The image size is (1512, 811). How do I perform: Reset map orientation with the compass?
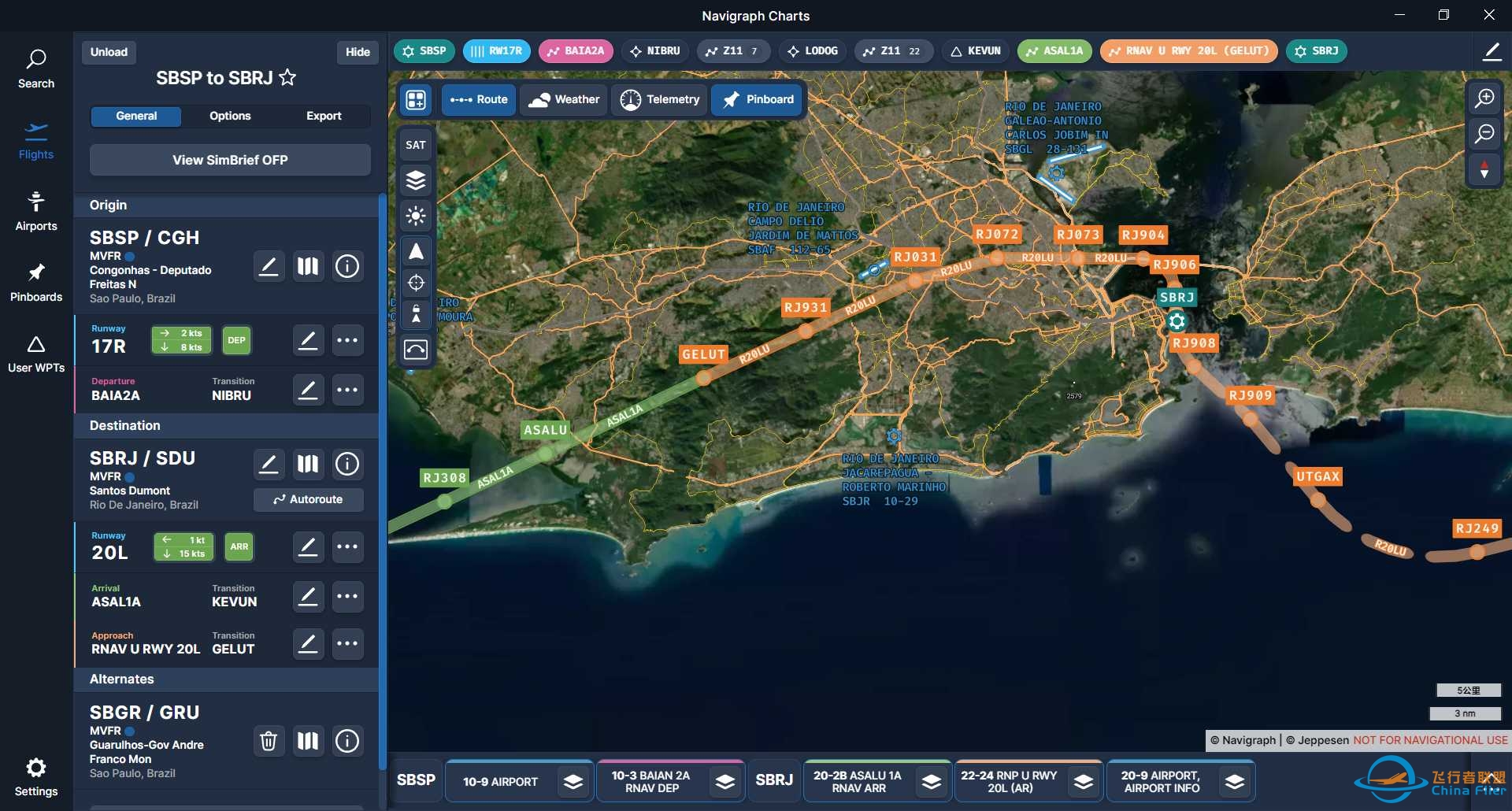pos(1484,169)
